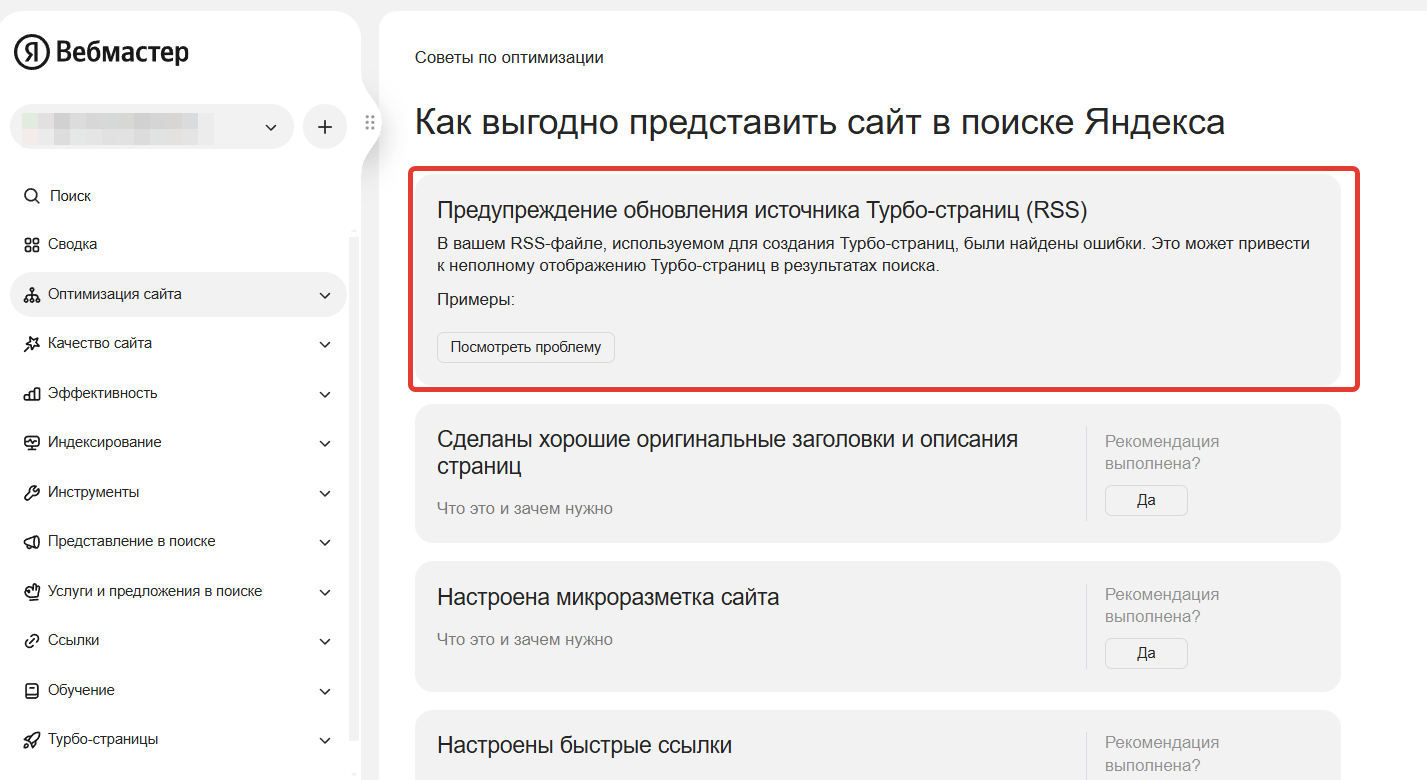Click the Поиск magnifier icon
Image resolution: width=1427 pixels, height=780 pixels.
[x=31, y=196]
